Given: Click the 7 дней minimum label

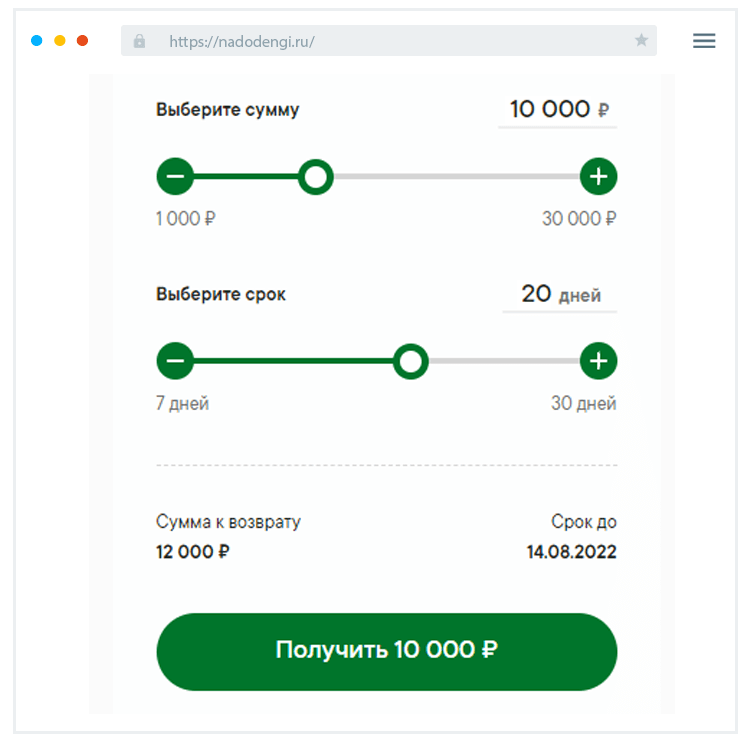Looking at the screenshot, I should [183, 404].
